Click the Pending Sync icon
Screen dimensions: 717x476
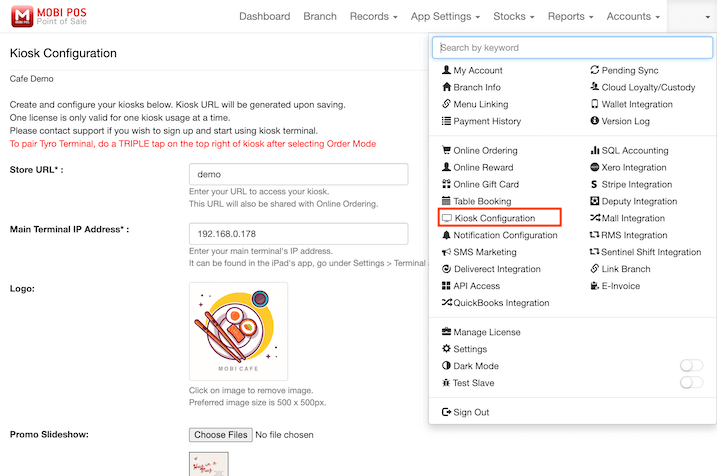click(594, 71)
